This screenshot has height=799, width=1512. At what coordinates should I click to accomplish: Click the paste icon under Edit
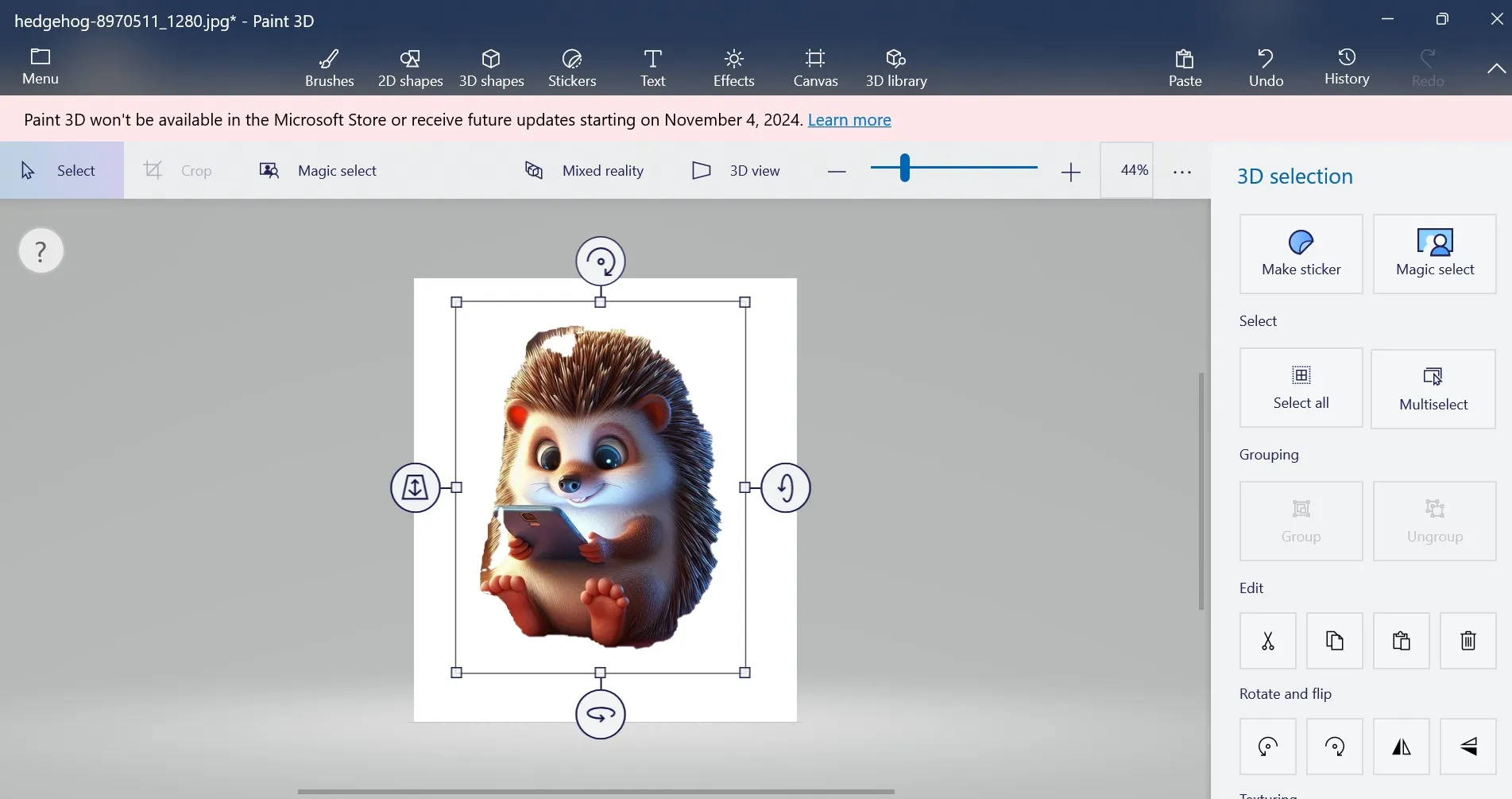click(1401, 640)
